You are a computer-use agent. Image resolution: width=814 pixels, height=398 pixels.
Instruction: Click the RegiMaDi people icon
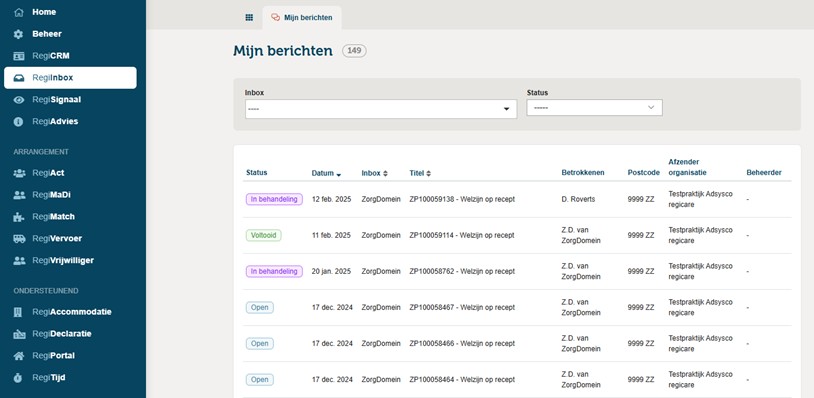(19, 195)
